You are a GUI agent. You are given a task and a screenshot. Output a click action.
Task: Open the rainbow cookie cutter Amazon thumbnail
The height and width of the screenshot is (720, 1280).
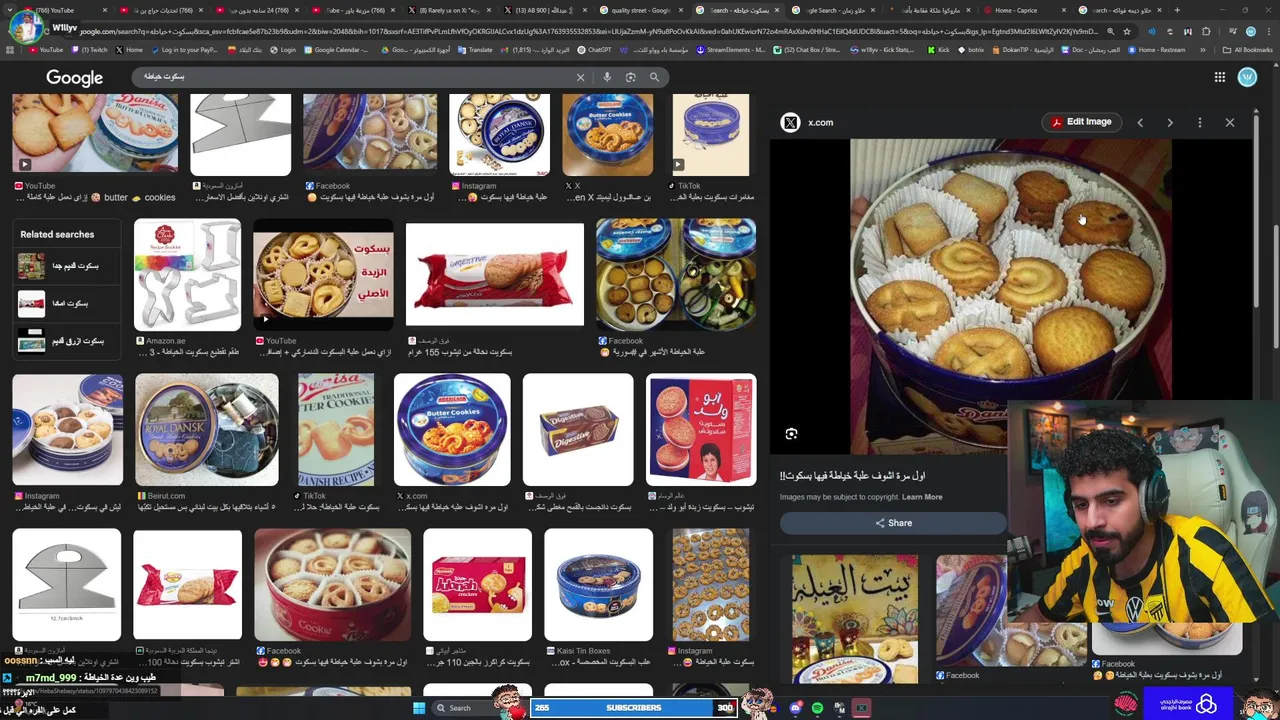188,275
